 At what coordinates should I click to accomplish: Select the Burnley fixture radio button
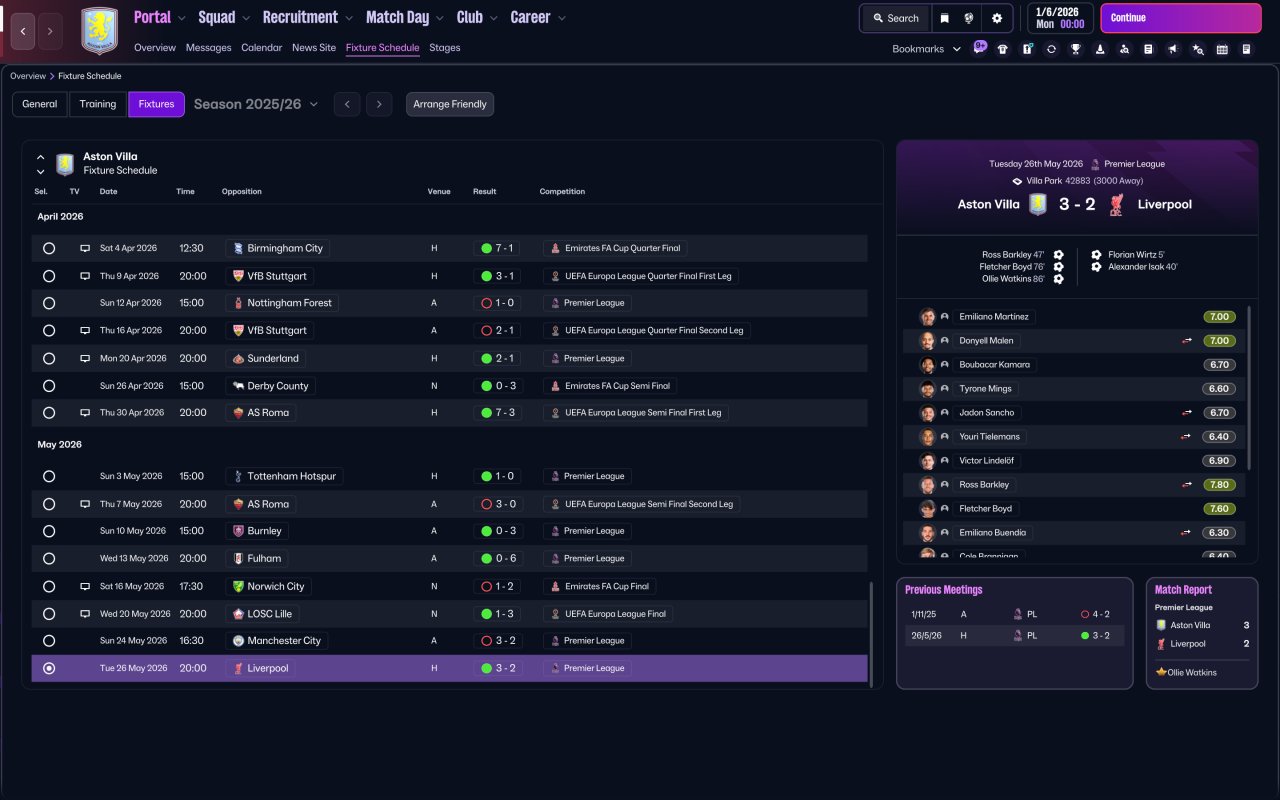(x=49, y=531)
